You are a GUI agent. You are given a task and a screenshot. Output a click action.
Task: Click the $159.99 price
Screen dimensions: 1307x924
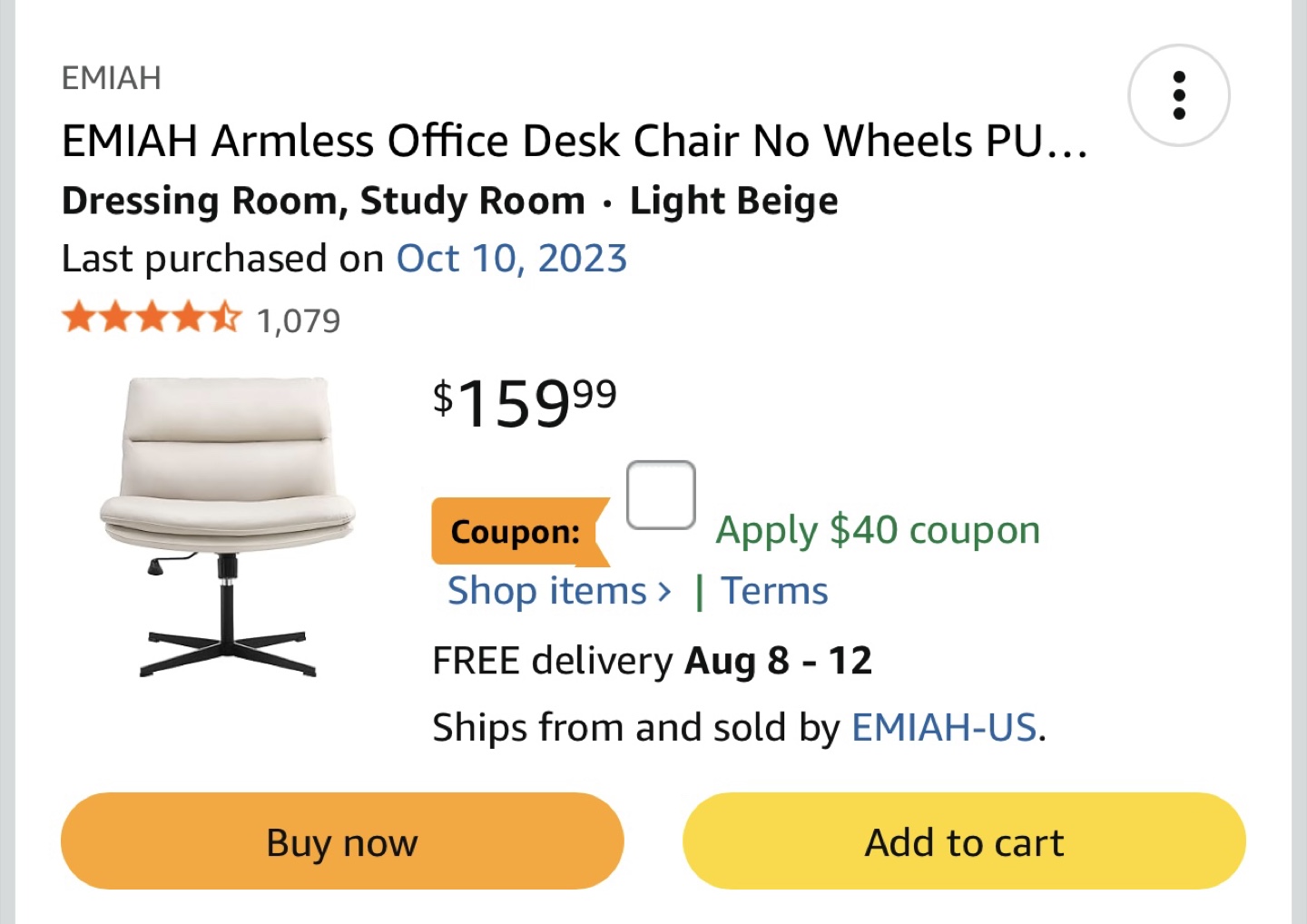(x=525, y=402)
